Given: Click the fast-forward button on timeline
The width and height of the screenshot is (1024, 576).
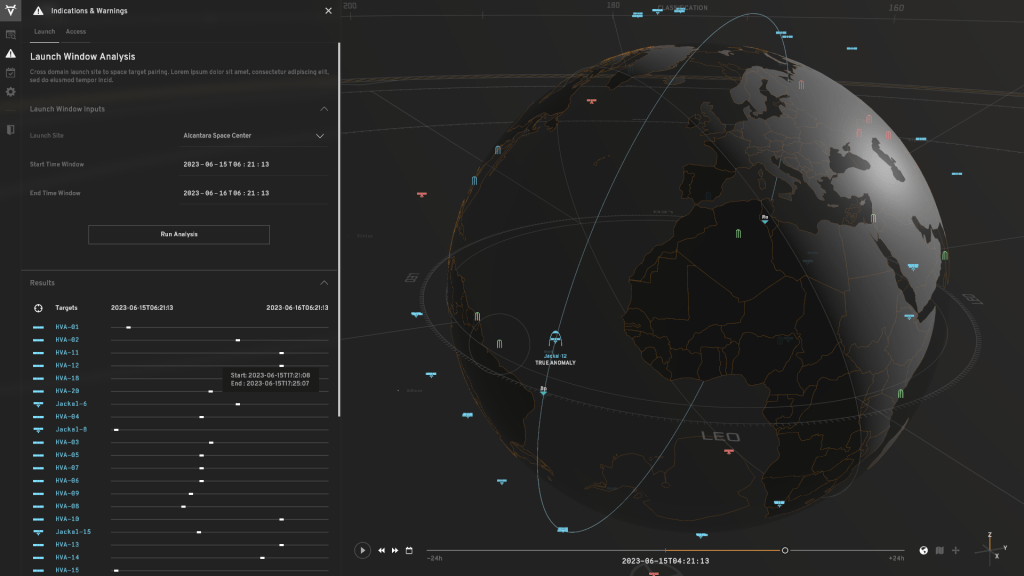Looking at the screenshot, I should (x=395, y=550).
